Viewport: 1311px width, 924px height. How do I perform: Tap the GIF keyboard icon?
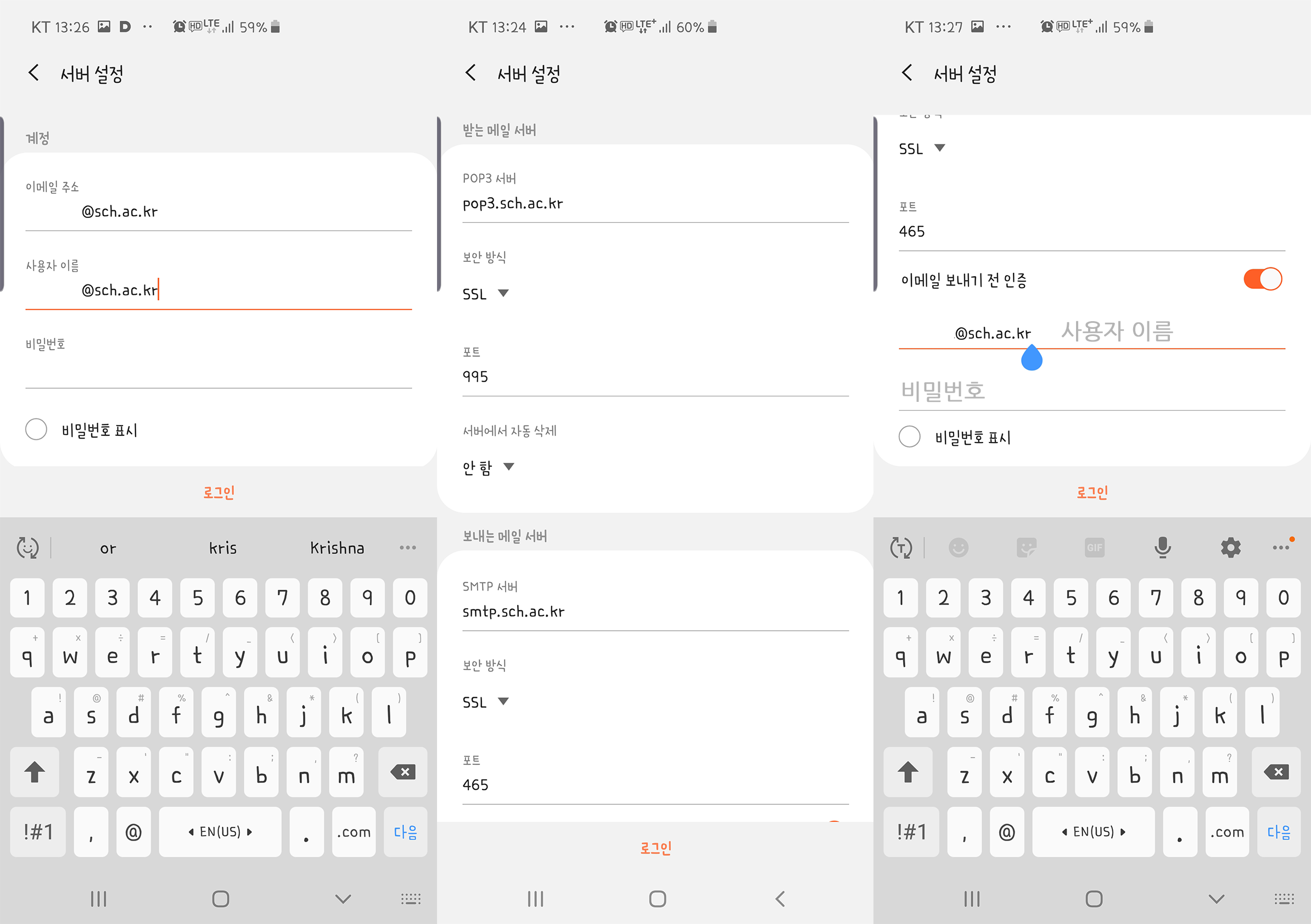click(1094, 547)
